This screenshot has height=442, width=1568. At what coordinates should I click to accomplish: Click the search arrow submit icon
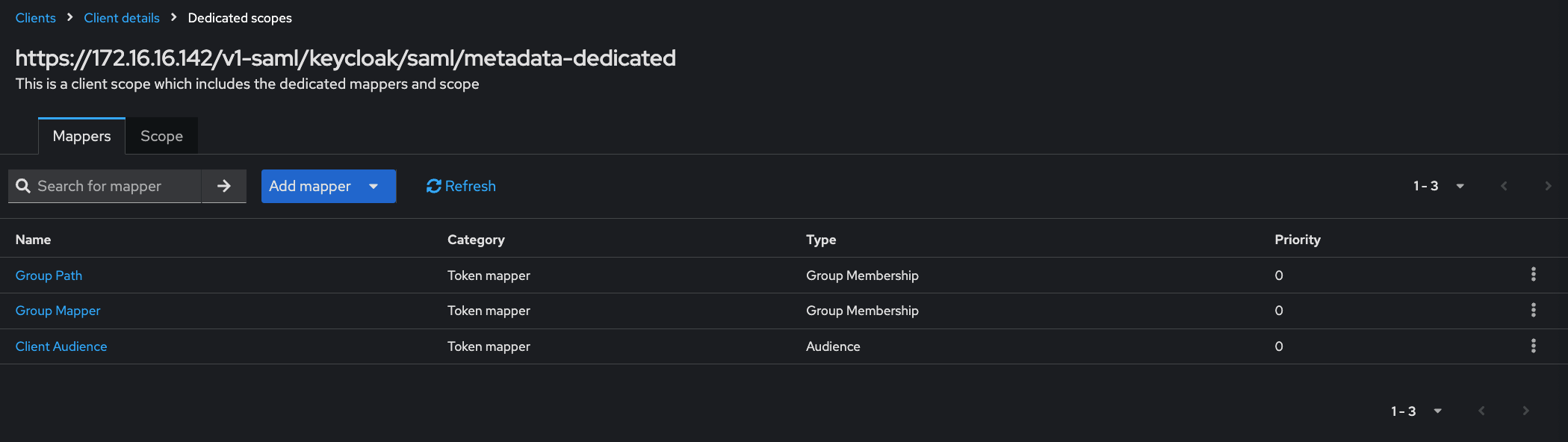point(223,186)
